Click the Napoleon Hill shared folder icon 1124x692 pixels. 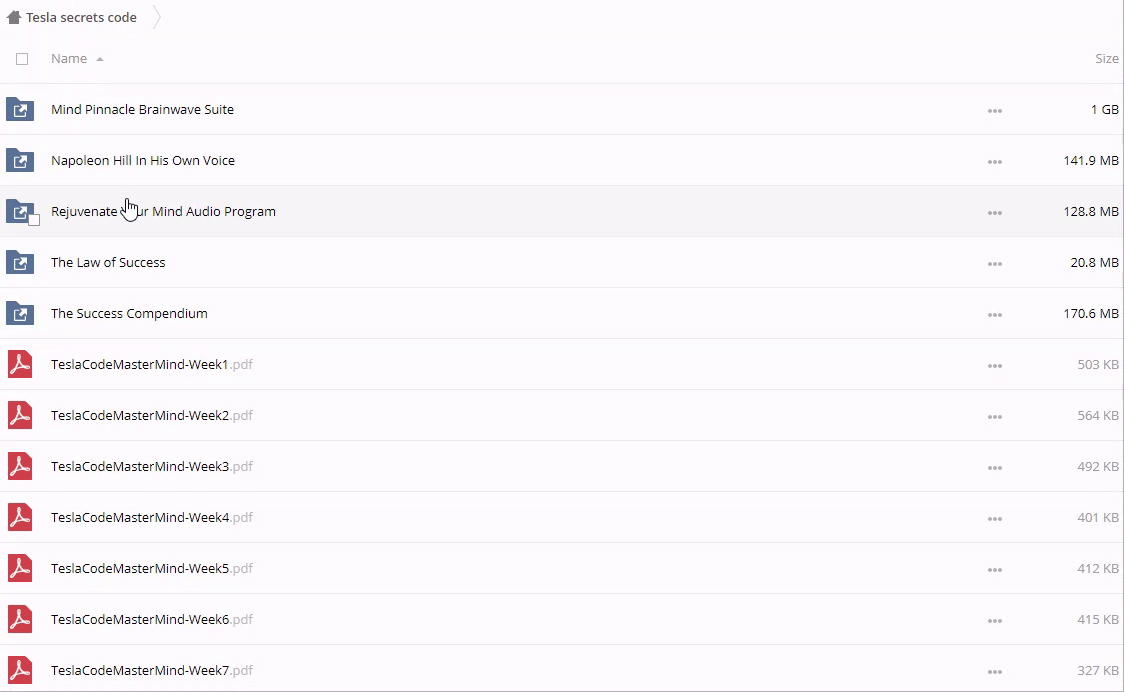pos(20,160)
